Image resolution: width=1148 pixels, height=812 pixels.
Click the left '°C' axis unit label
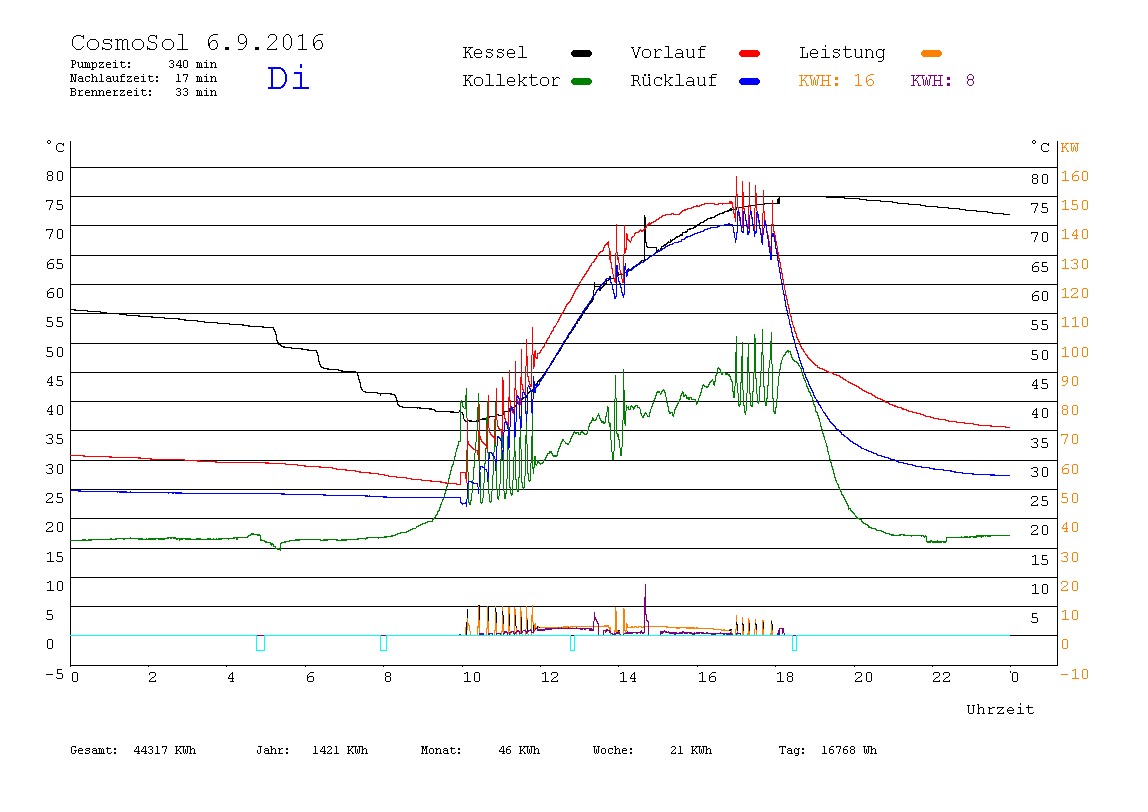(56, 146)
